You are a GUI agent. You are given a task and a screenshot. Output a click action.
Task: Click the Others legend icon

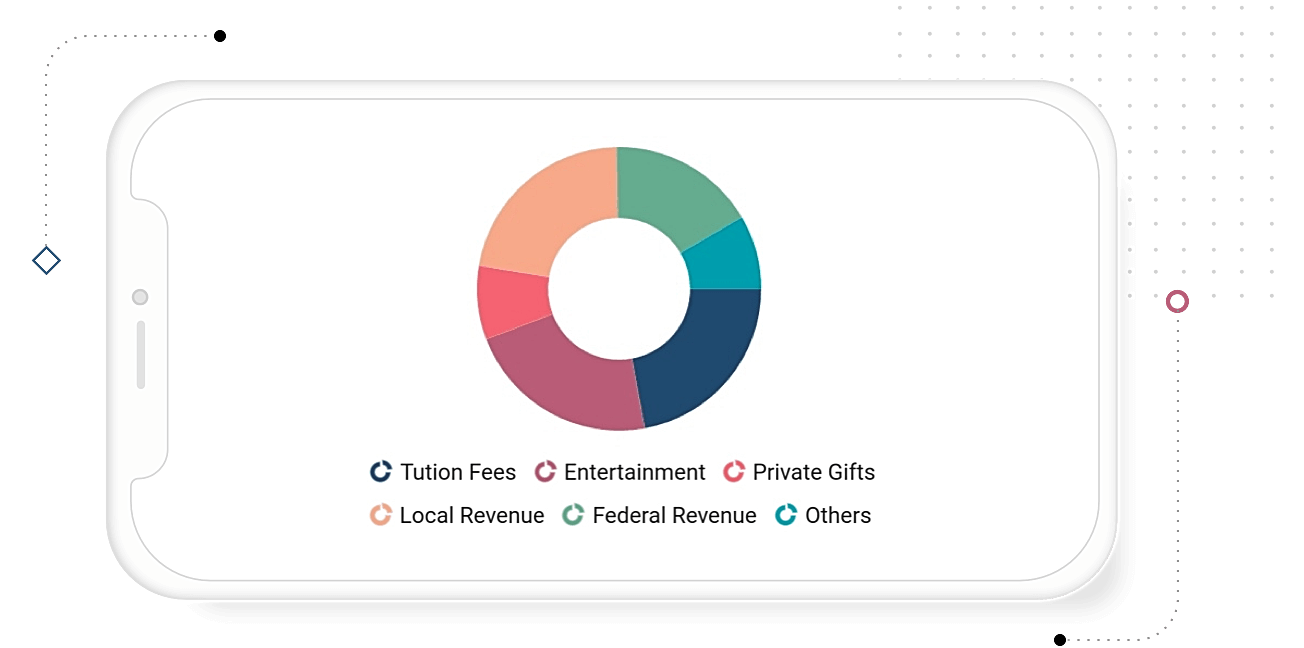(x=786, y=515)
